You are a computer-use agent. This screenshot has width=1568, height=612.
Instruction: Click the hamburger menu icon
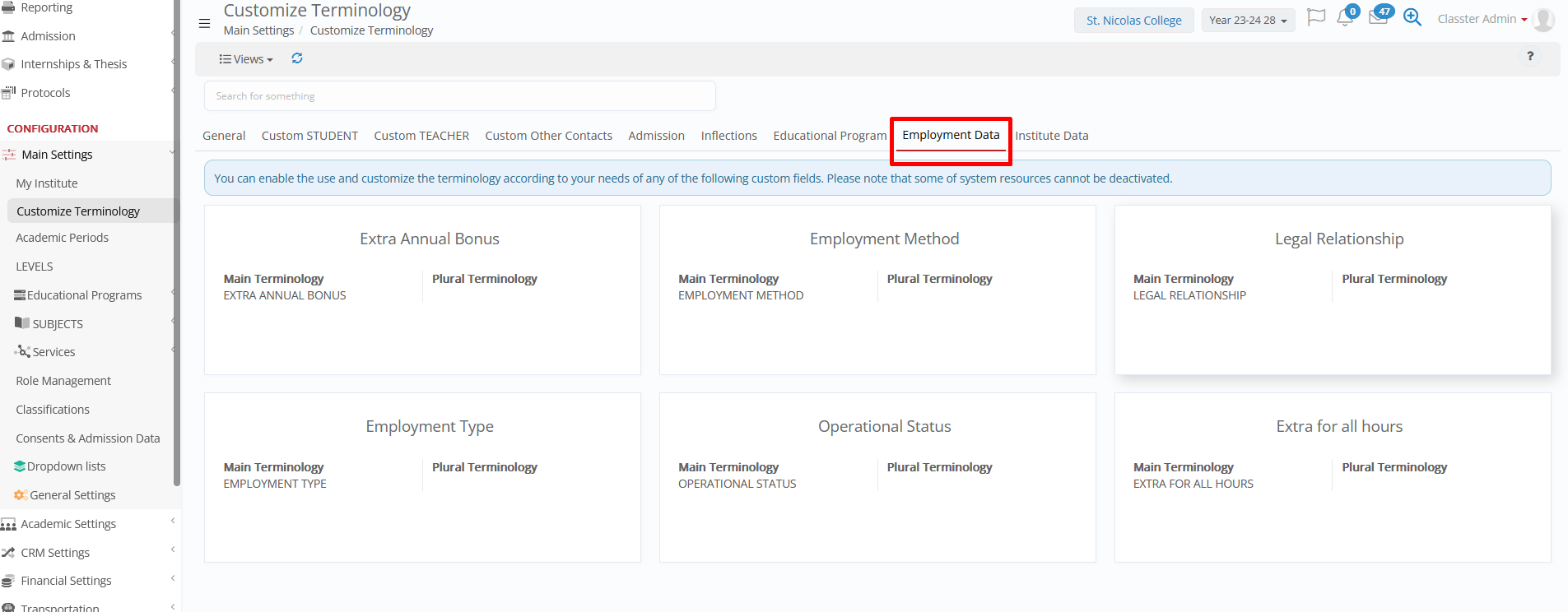pyautogui.click(x=204, y=23)
